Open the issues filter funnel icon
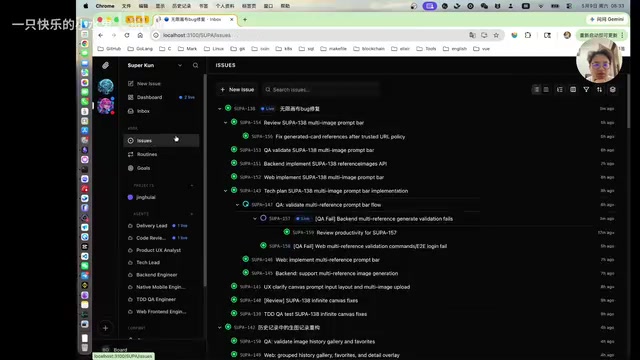This screenshot has height=360, width=640. (586, 89)
